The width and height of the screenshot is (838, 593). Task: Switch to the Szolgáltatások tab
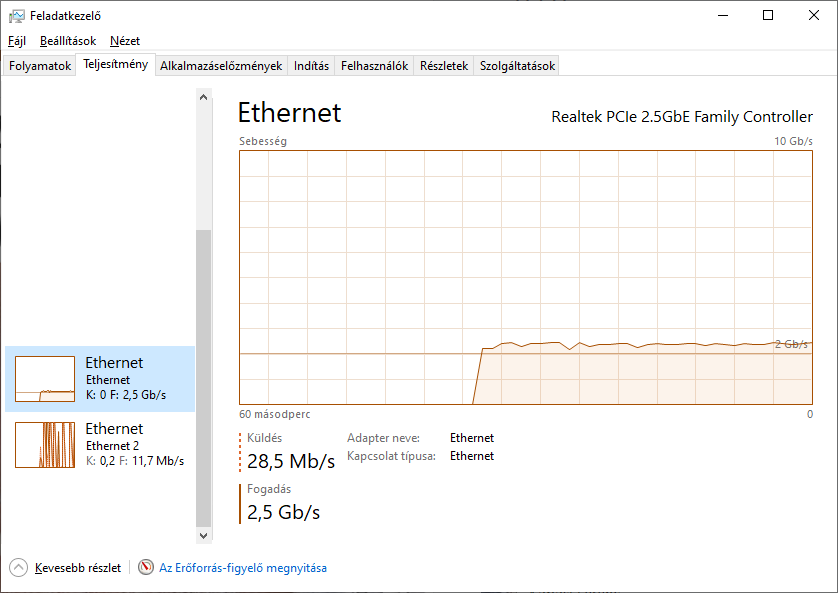[x=517, y=66]
